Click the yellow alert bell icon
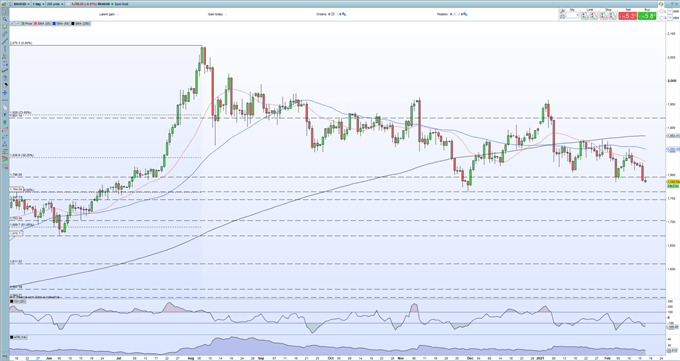Image resolution: width=680 pixels, height=361 pixels. point(5,26)
